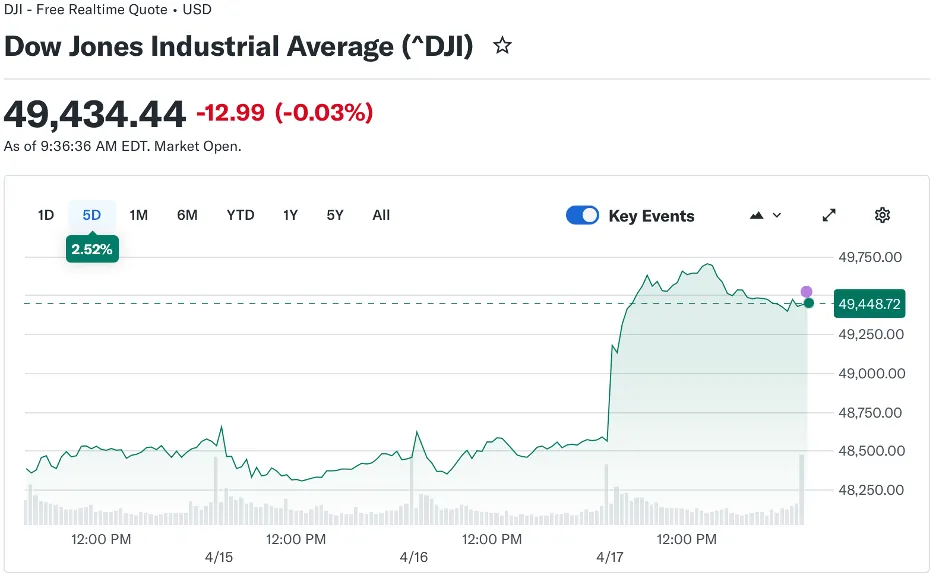
Task: Expand chart to full screen
Action: tap(829, 215)
